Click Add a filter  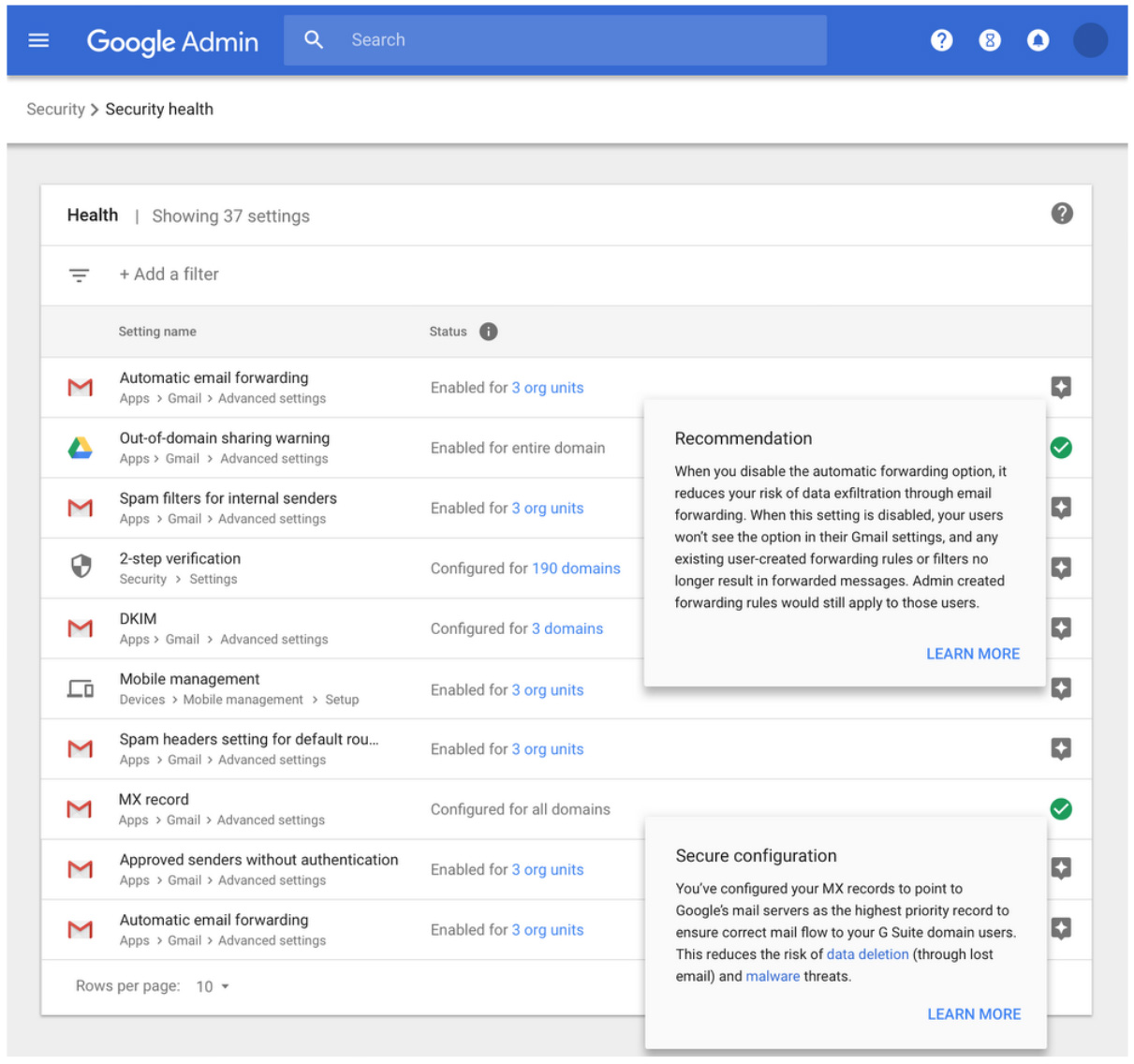coord(169,274)
